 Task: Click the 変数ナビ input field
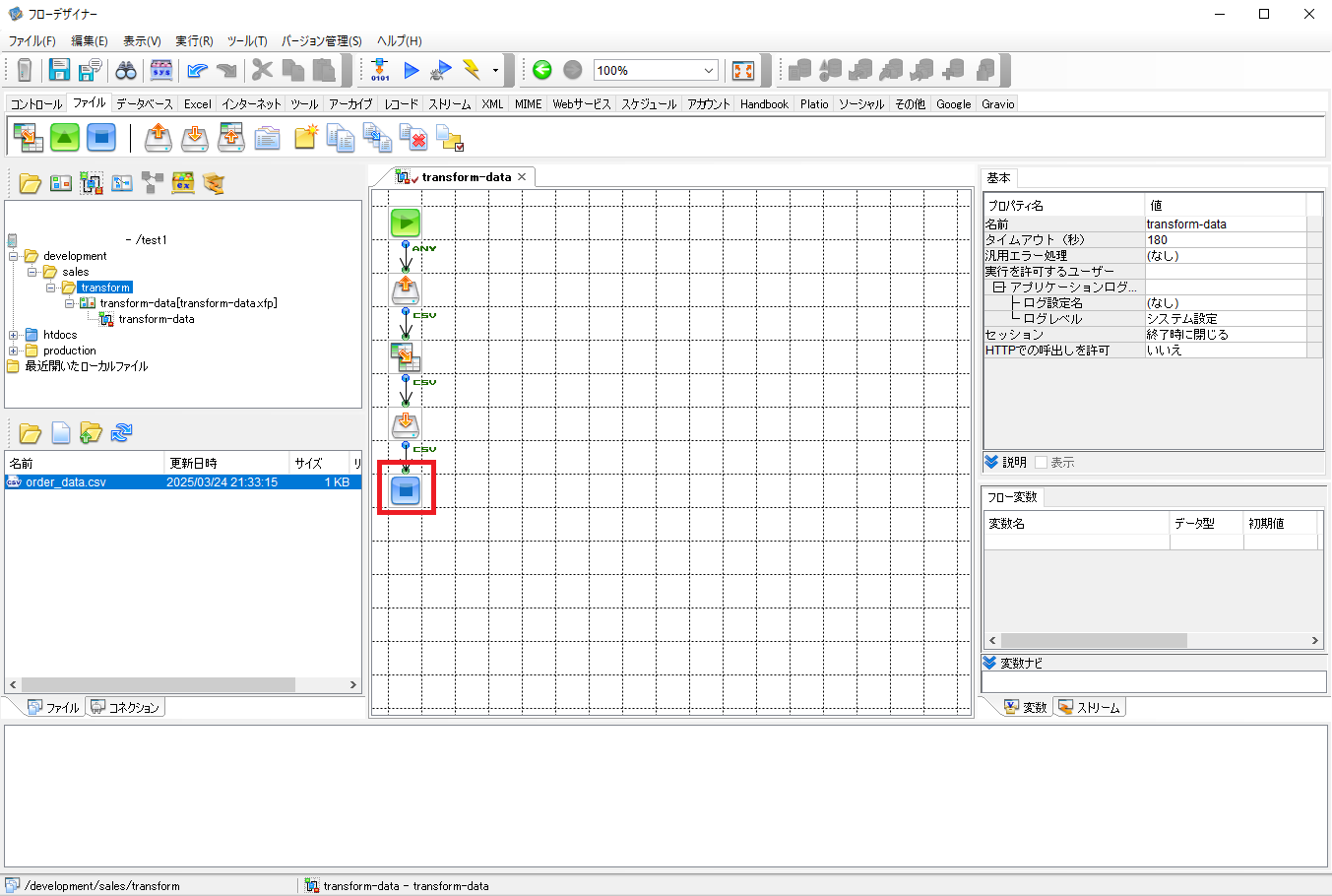pos(1154,681)
